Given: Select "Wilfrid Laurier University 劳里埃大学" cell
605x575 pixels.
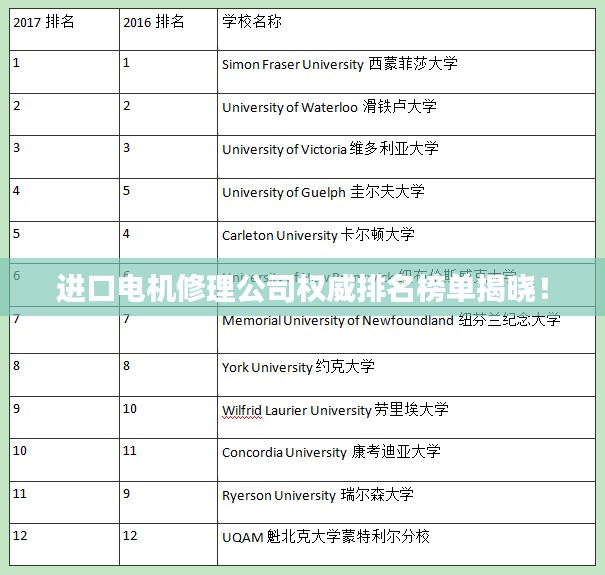Looking at the screenshot, I should point(407,417).
